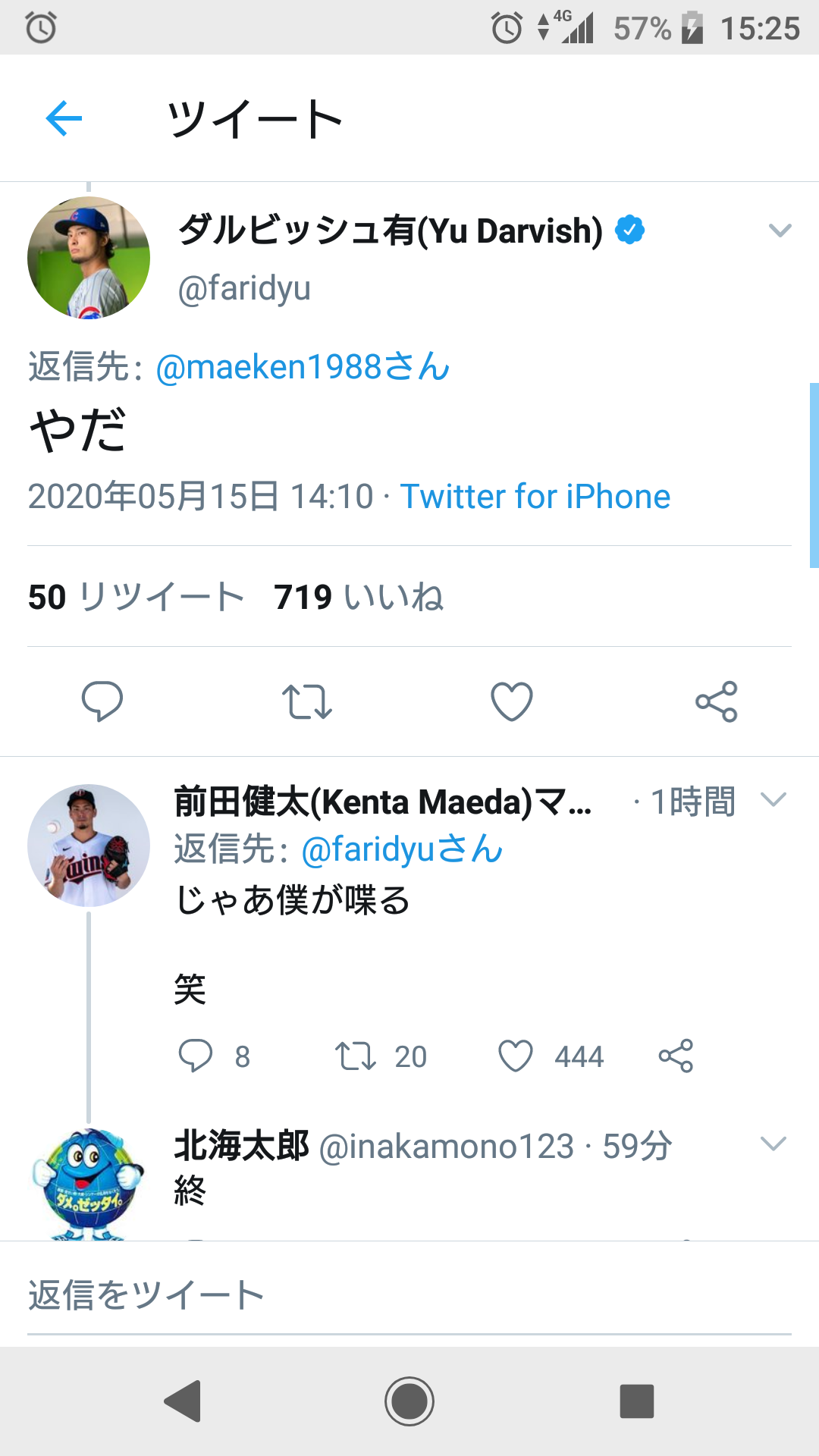Tap the back arrow in header
819x1456 pixels.
tap(64, 118)
